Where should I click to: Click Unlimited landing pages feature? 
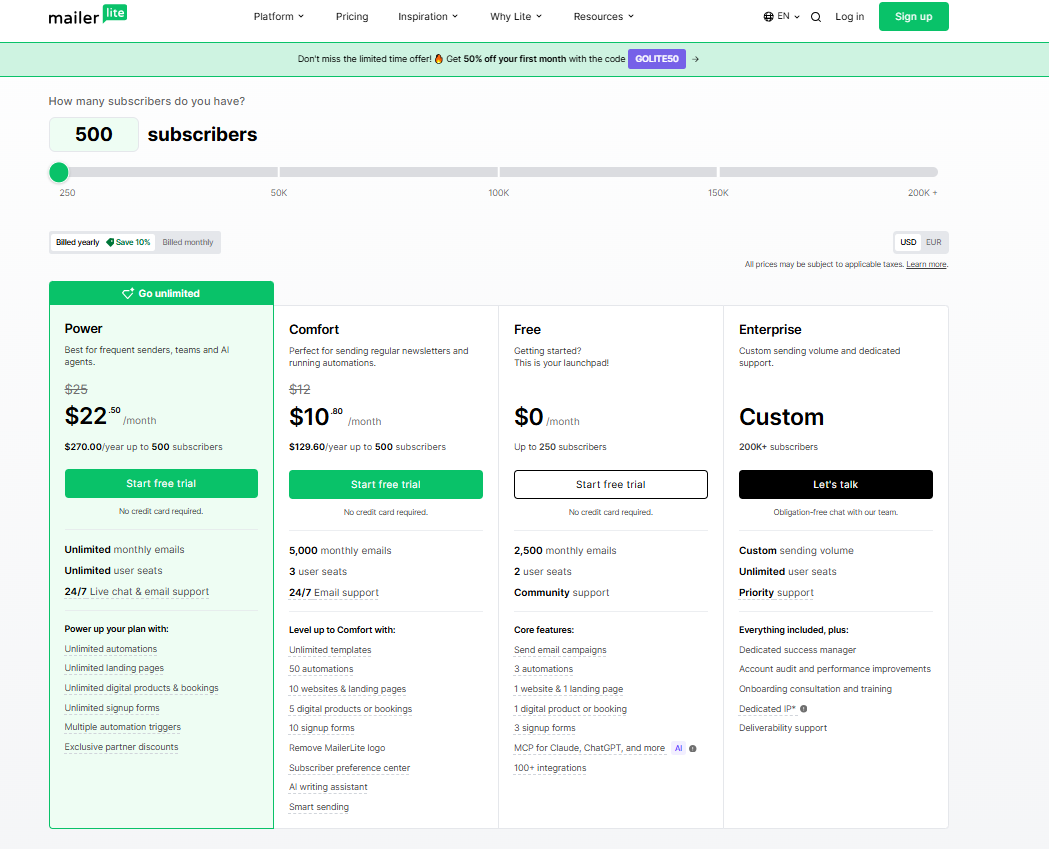[114, 668]
